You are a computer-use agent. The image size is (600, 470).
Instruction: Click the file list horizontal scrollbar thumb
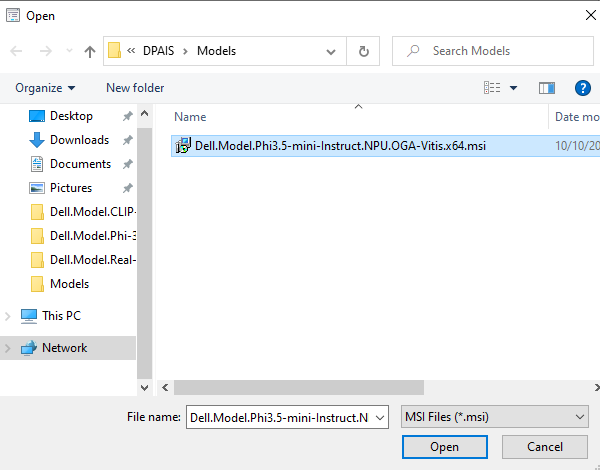(299, 388)
